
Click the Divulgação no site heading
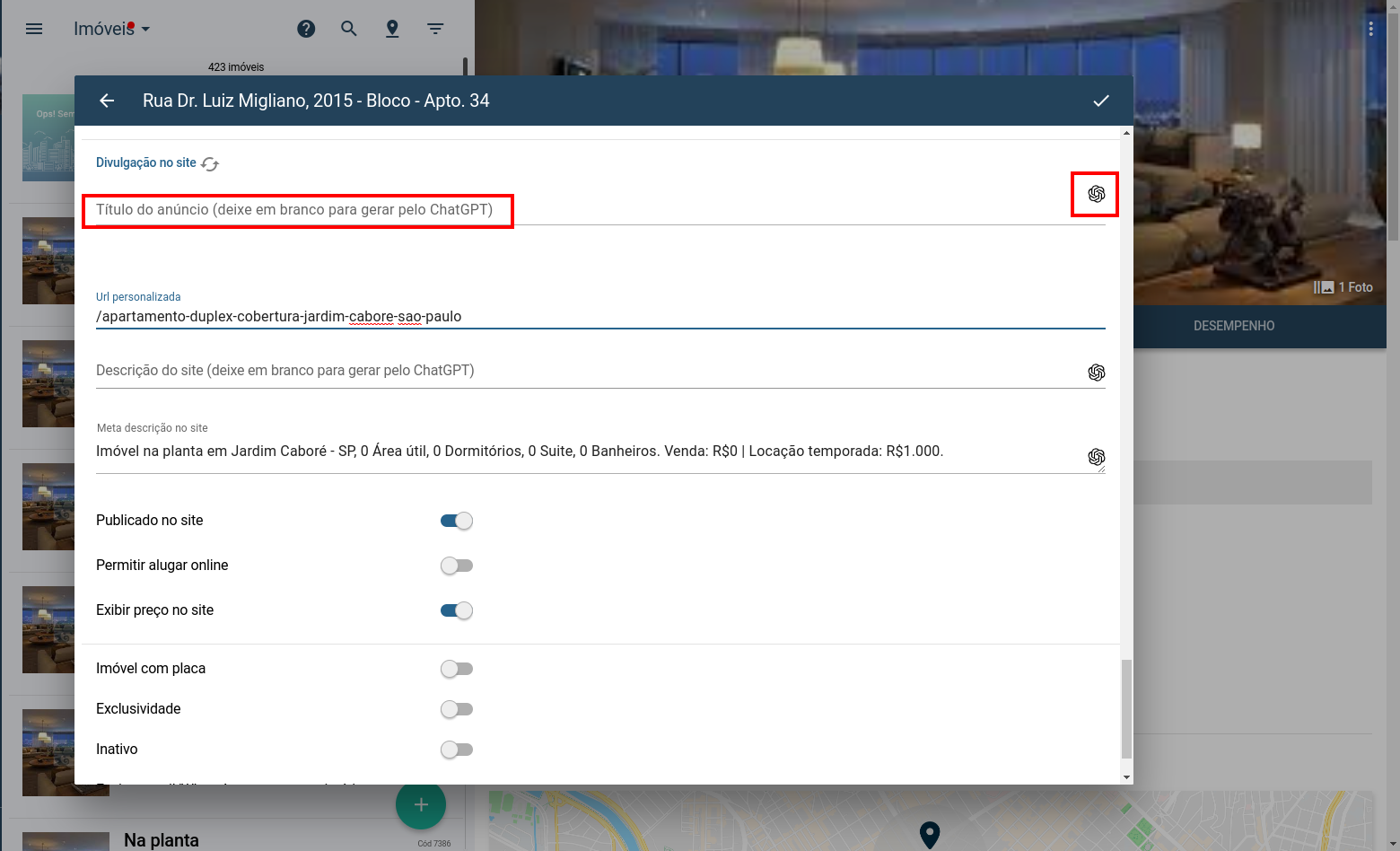[146, 162]
